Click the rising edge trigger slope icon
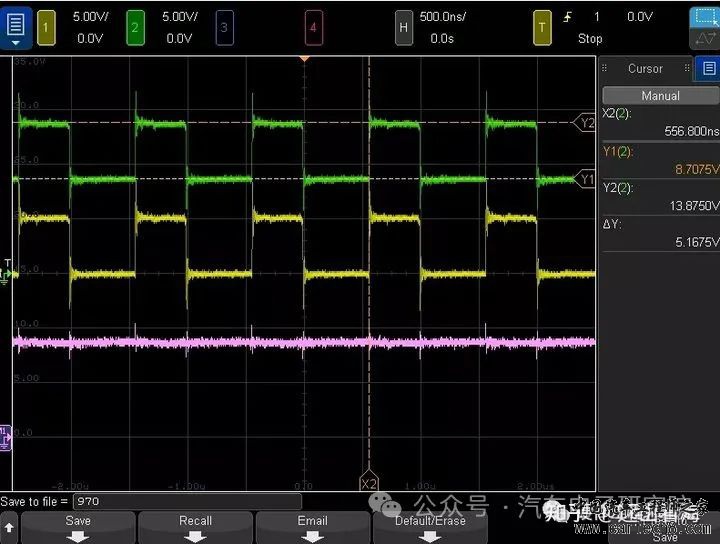Image resolution: width=720 pixels, height=544 pixels. pos(568,17)
